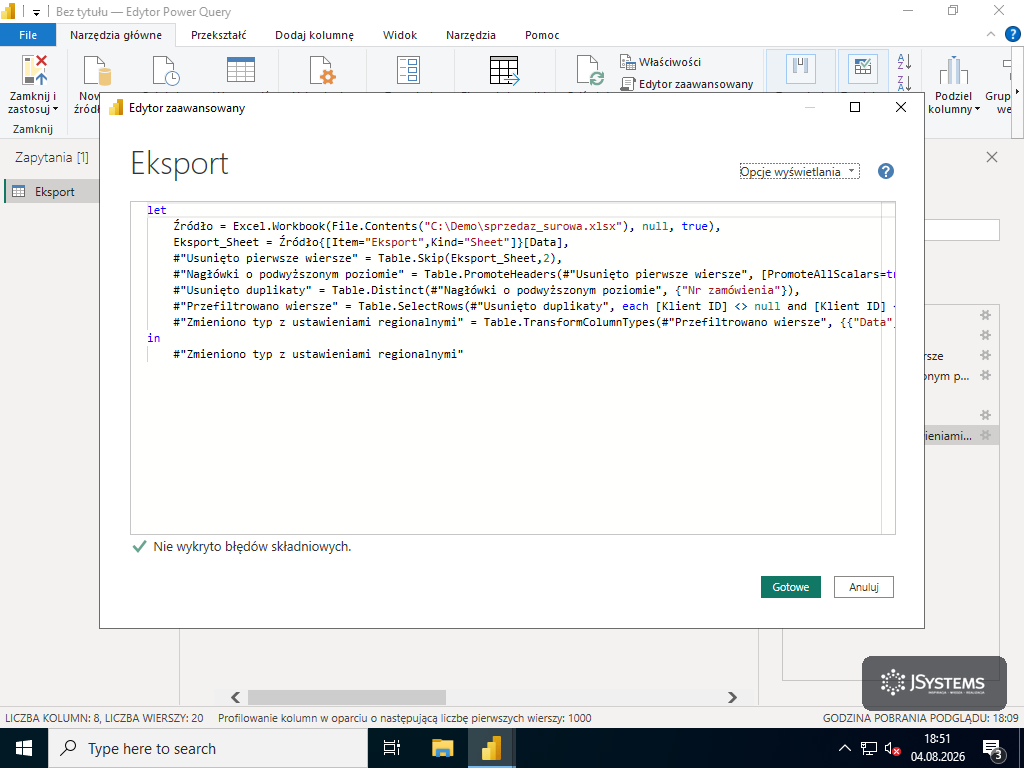Image resolution: width=1024 pixels, height=768 pixels.
Task: Click the data source settings gear icon
Action: point(323,71)
